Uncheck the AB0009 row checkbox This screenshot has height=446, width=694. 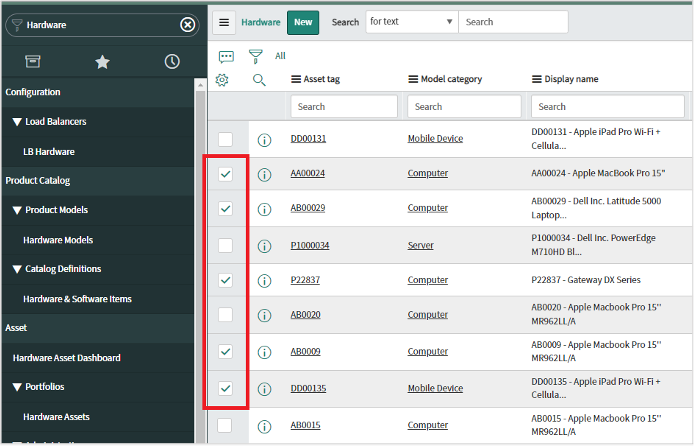pyautogui.click(x=225, y=352)
